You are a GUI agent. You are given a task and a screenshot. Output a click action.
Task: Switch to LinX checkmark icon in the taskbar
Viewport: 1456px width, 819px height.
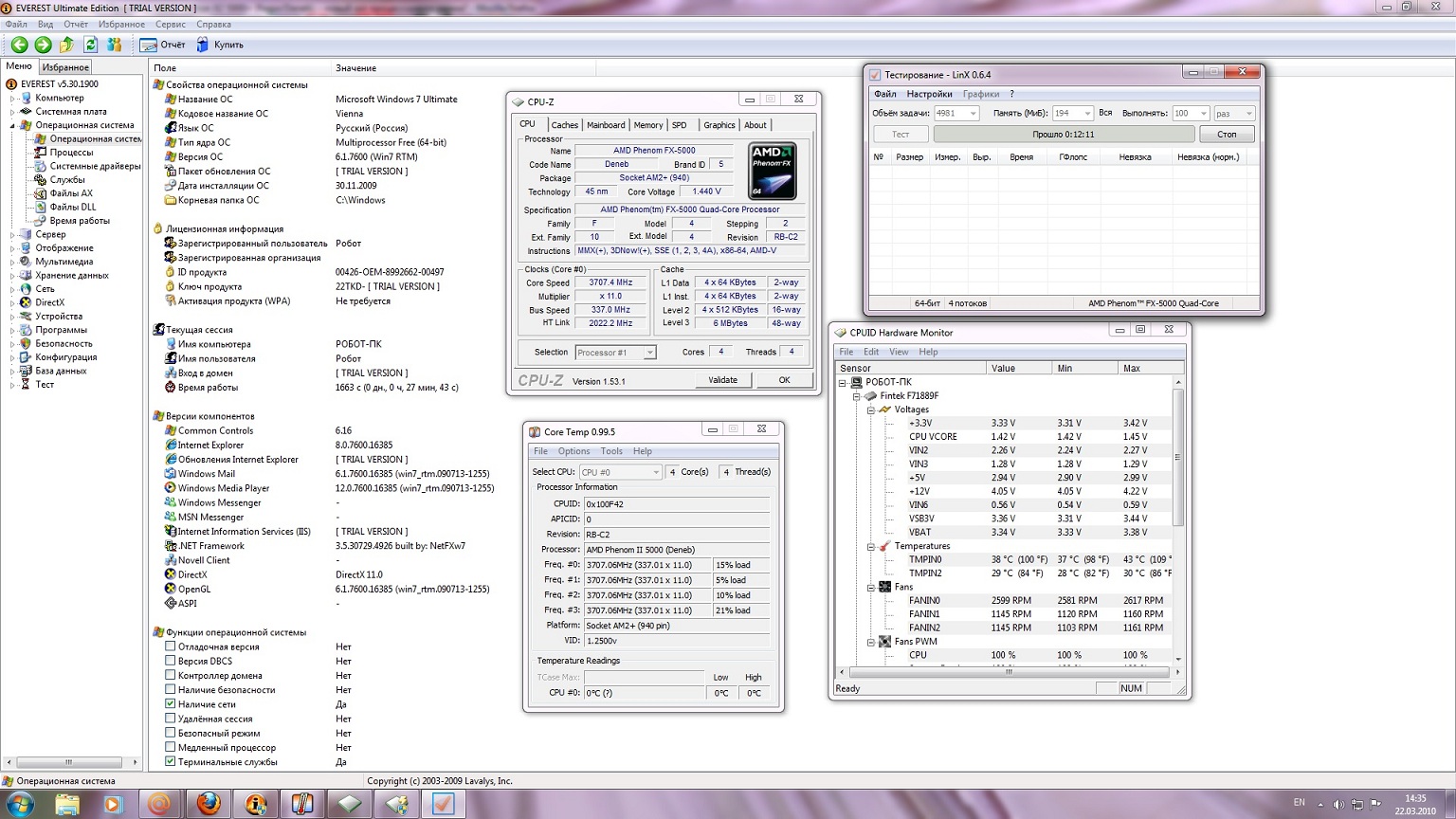(443, 805)
